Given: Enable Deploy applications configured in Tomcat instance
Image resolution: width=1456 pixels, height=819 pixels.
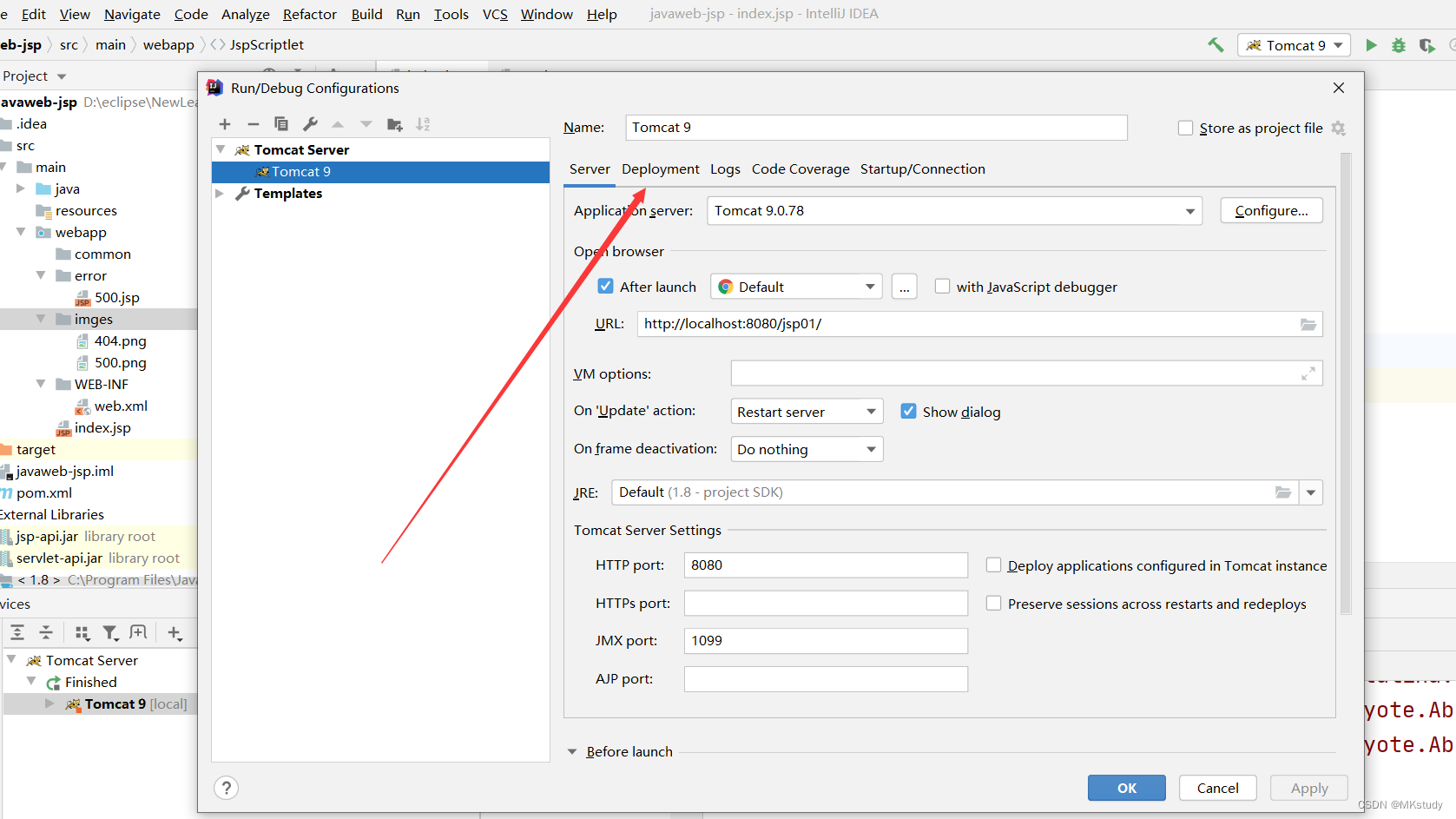Looking at the screenshot, I should (994, 565).
